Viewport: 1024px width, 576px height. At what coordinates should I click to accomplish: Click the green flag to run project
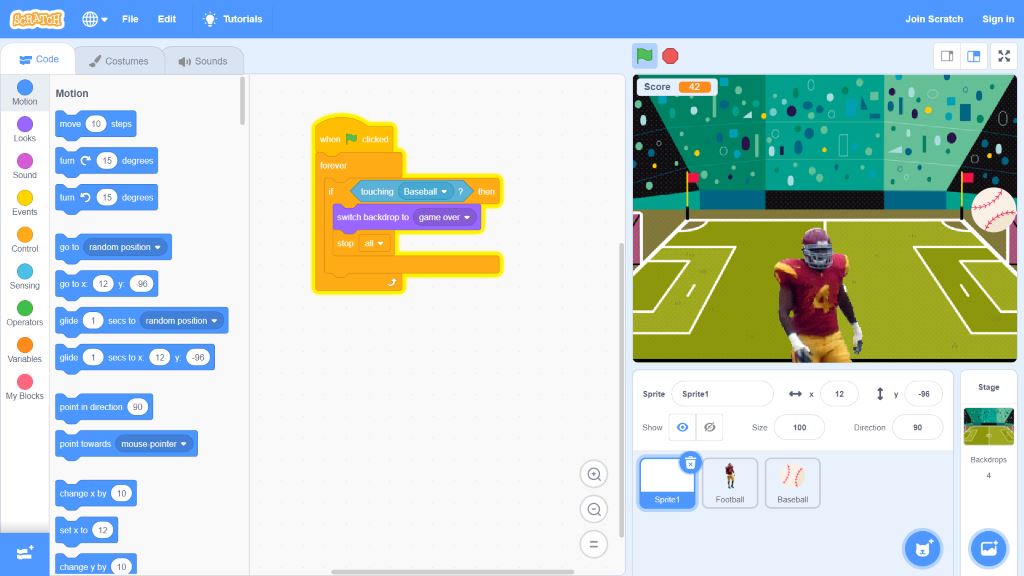point(645,56)
